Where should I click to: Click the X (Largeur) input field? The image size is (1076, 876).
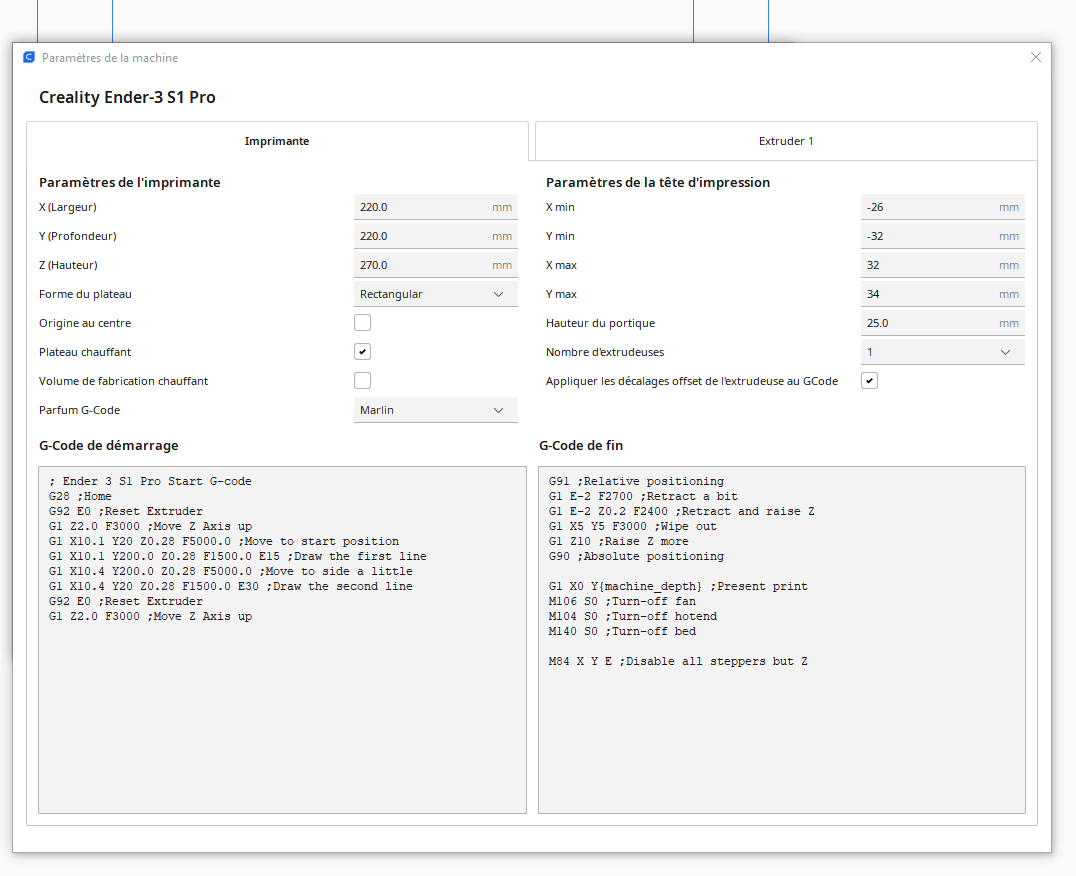point(422,207)
